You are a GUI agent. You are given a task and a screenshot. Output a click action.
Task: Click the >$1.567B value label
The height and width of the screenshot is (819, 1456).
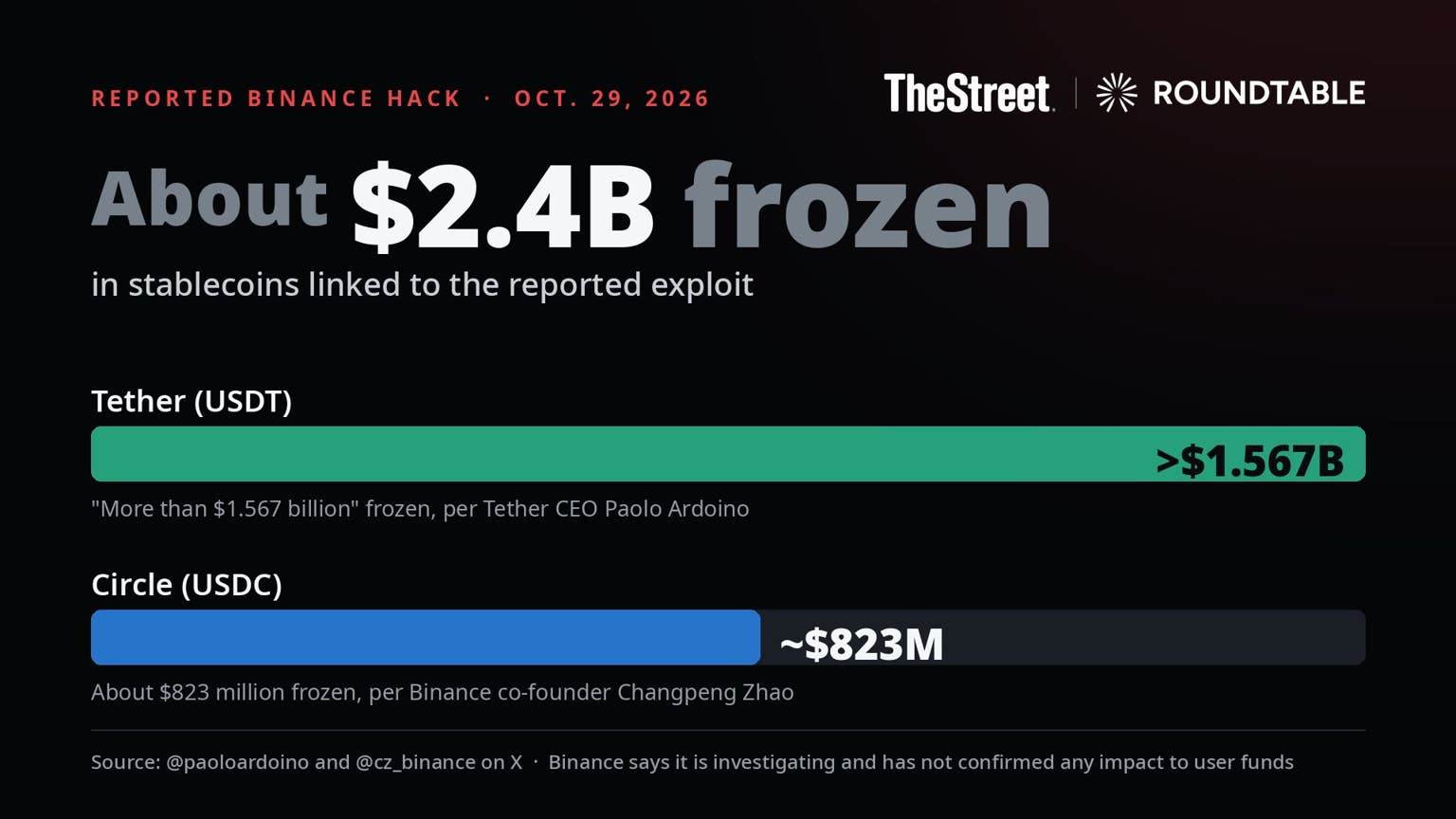[x=1250, y=461]
